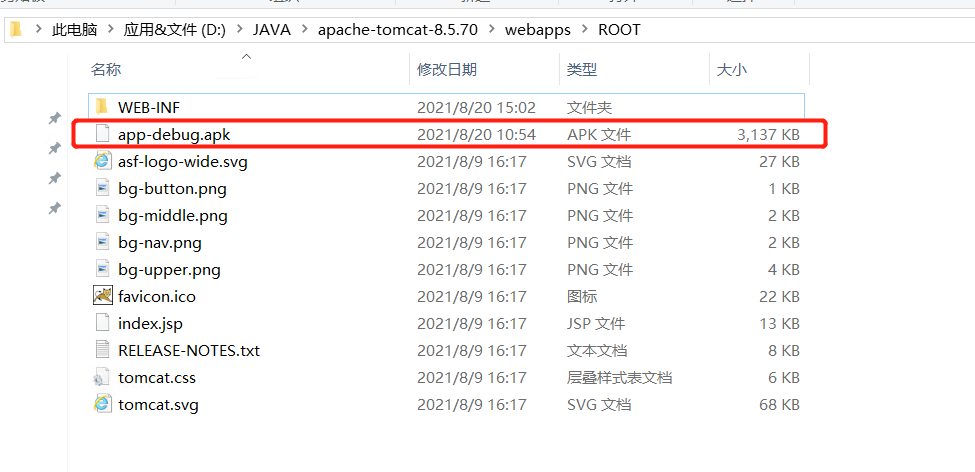
Task: Click the JSP 文件 type cell
Action: click(x=596, y=323)
